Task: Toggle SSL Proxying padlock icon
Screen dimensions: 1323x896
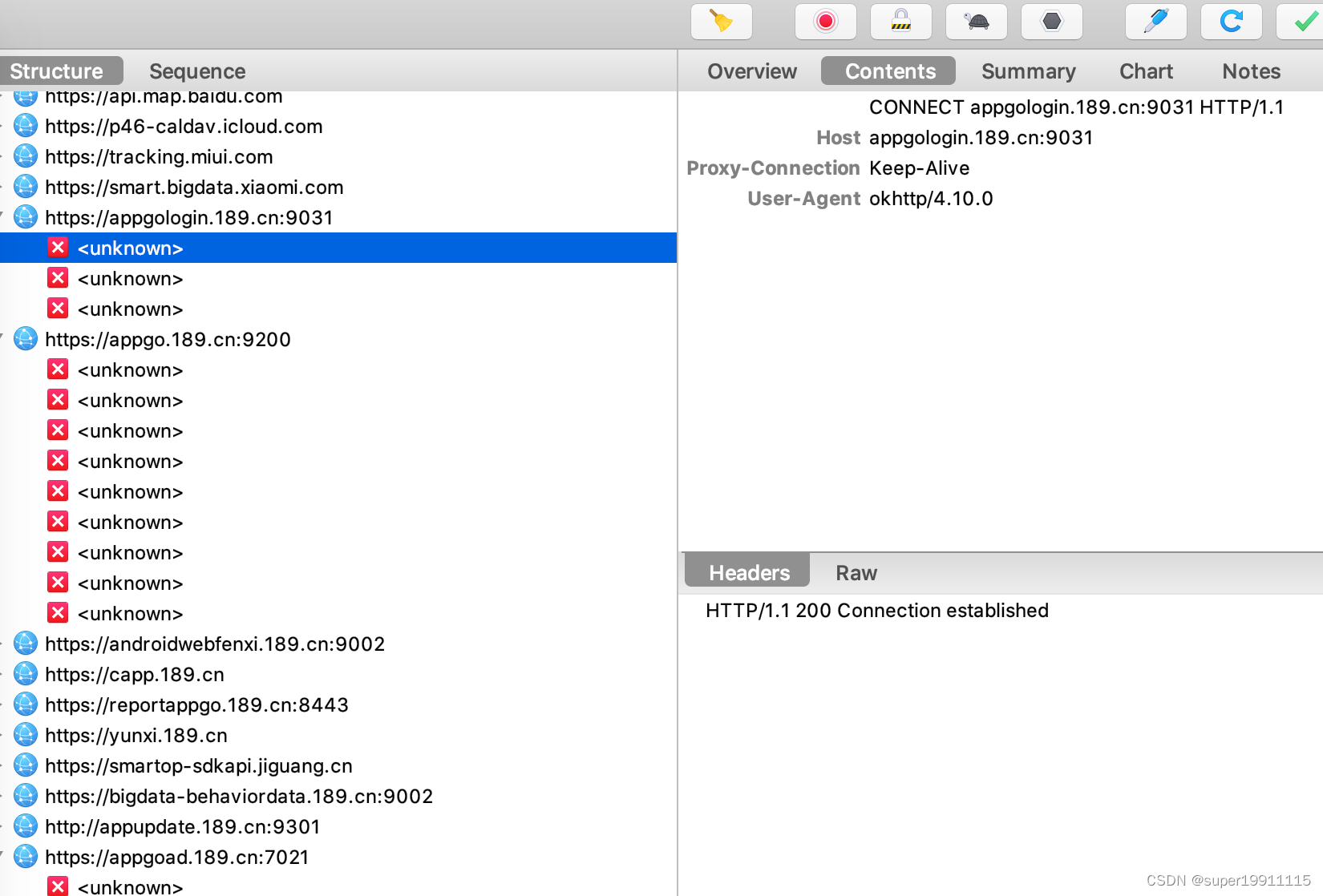Action: 901,21
